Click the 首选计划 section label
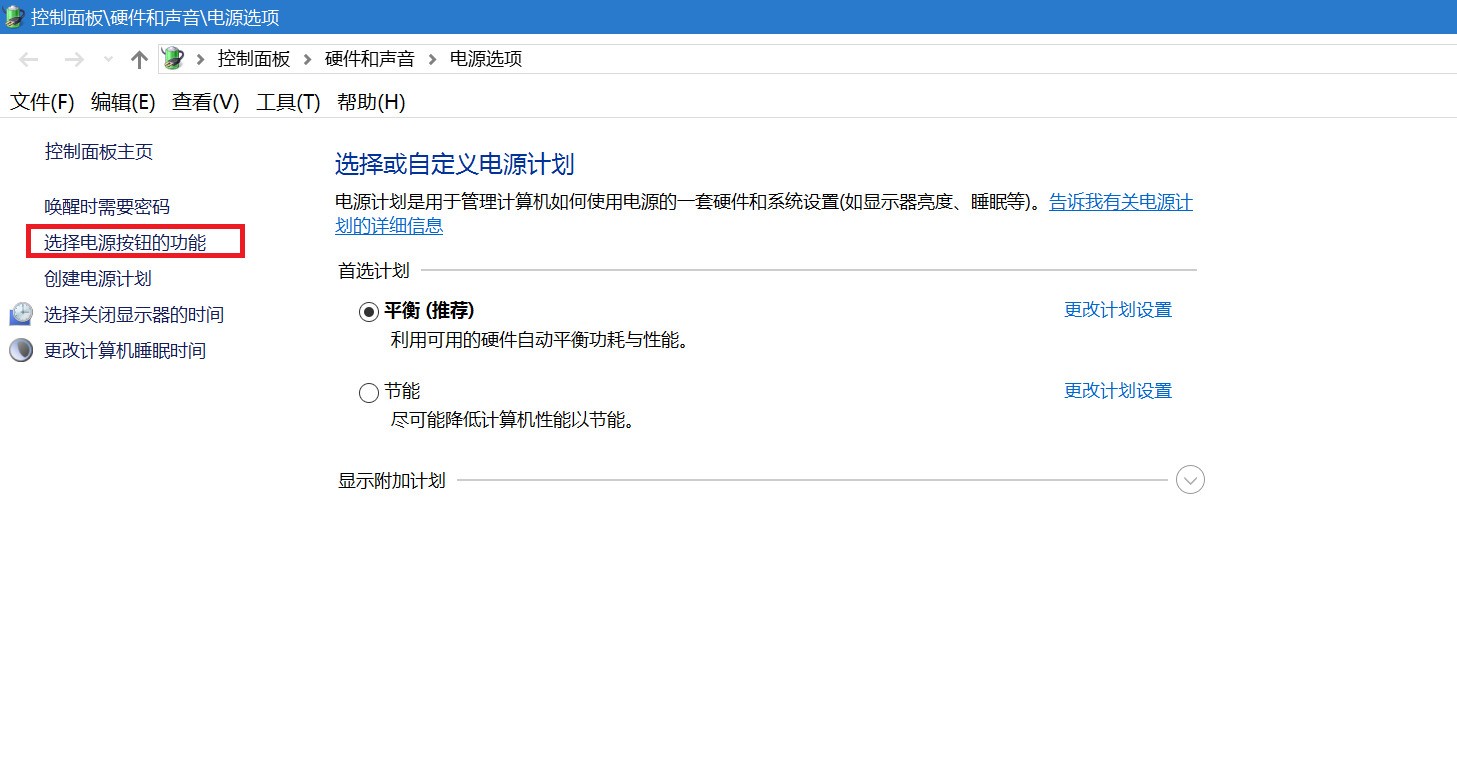The width and height of the screenshot is (1457, 777). tap(374, 270)
